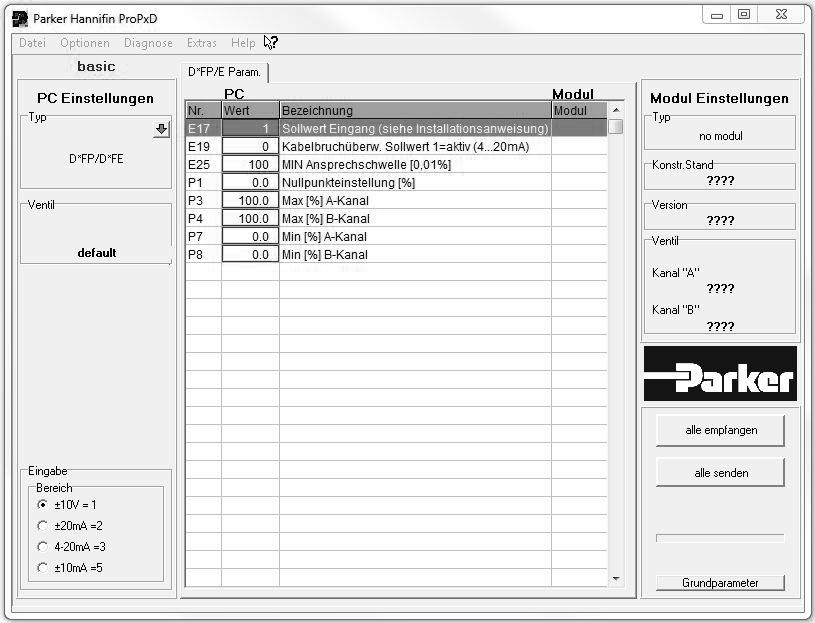Open the Optionen menu
Screen dimensions: 815x623
(x=85, y=43)
